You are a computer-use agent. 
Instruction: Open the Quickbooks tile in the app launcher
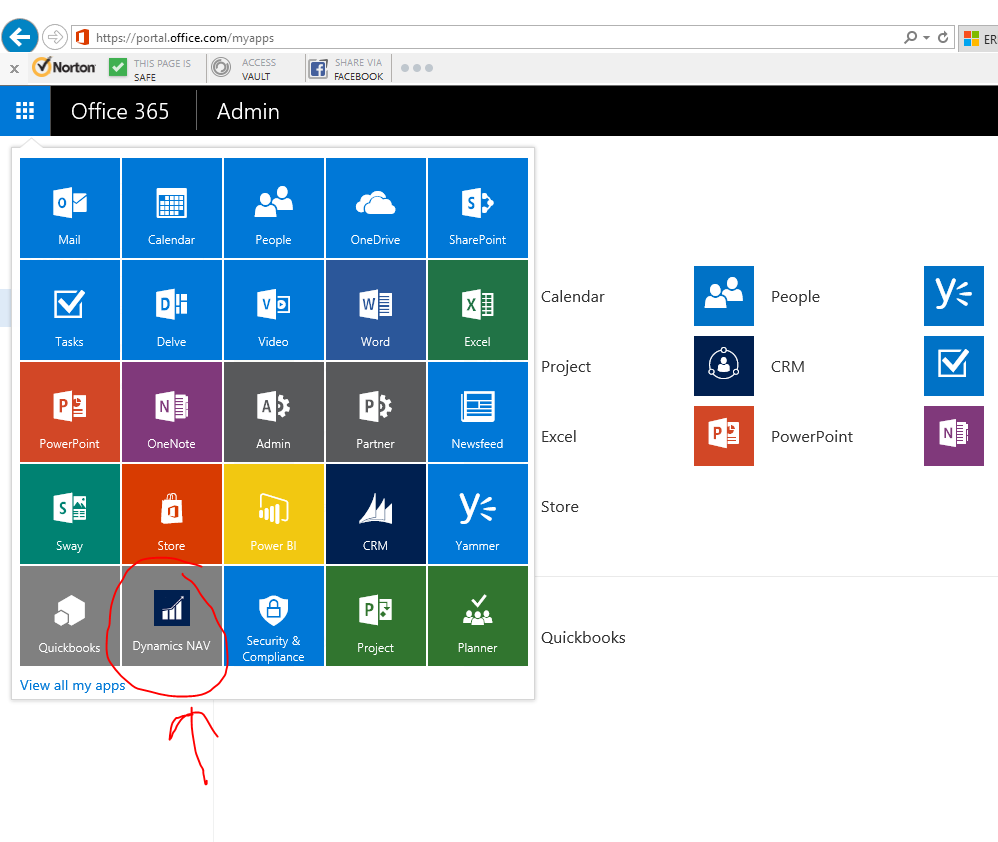click(70, 616)
